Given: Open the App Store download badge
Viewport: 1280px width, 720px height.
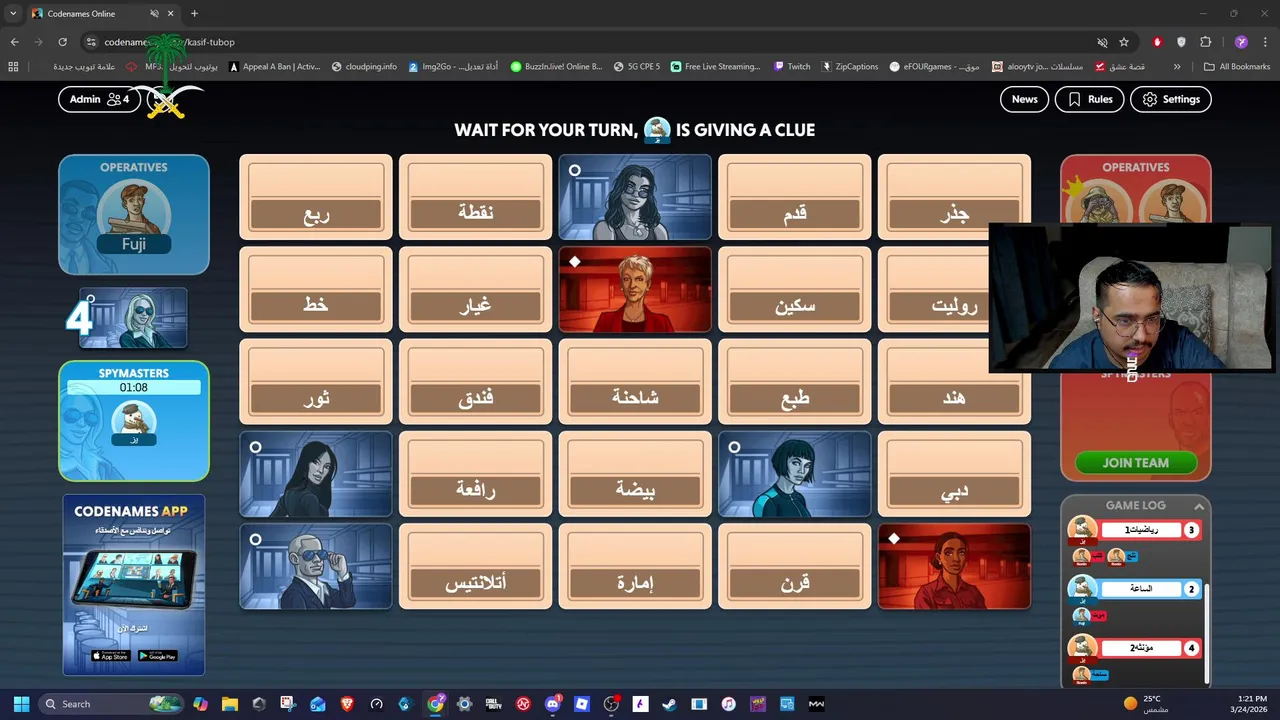Looking at the screenshot, I should click(x=110, y=656).
